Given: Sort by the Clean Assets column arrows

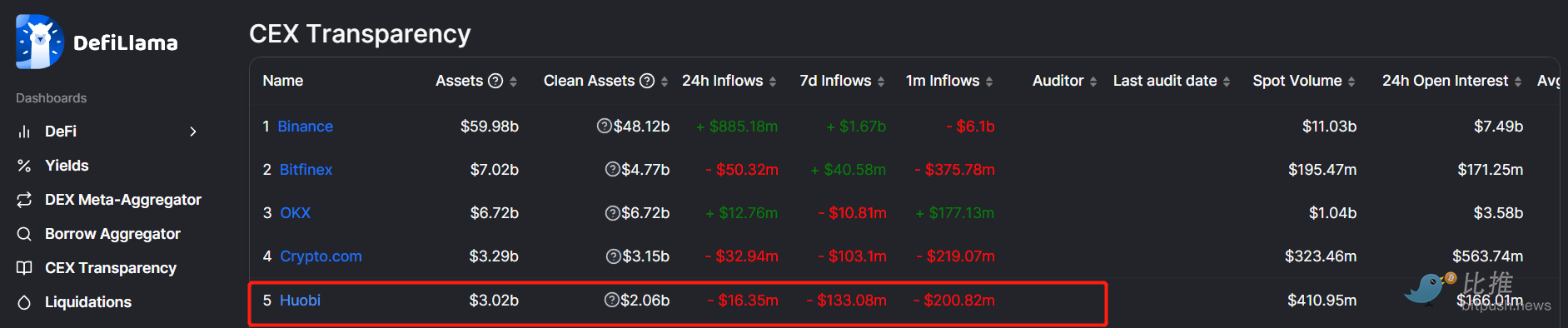Looking at the screenshot, I should 665,82.
